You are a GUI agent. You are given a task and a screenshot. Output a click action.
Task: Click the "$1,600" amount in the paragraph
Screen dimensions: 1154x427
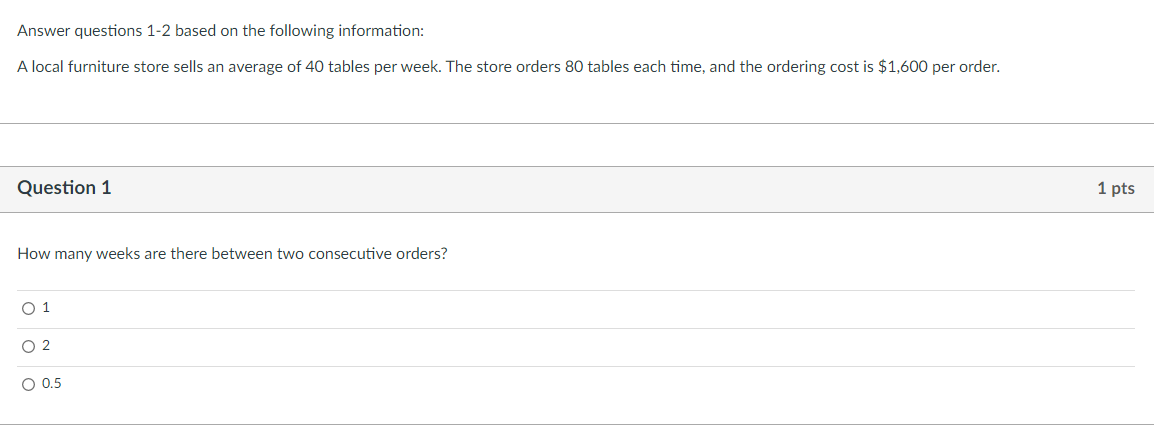900,67
